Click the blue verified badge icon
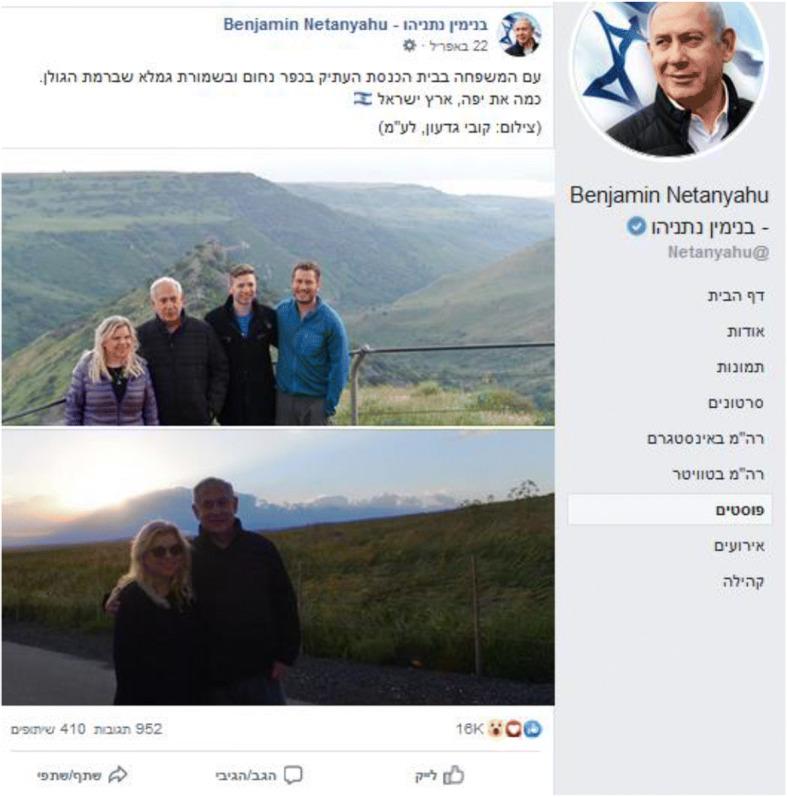This screenshot has height=797, width=787. click(636, 226)
